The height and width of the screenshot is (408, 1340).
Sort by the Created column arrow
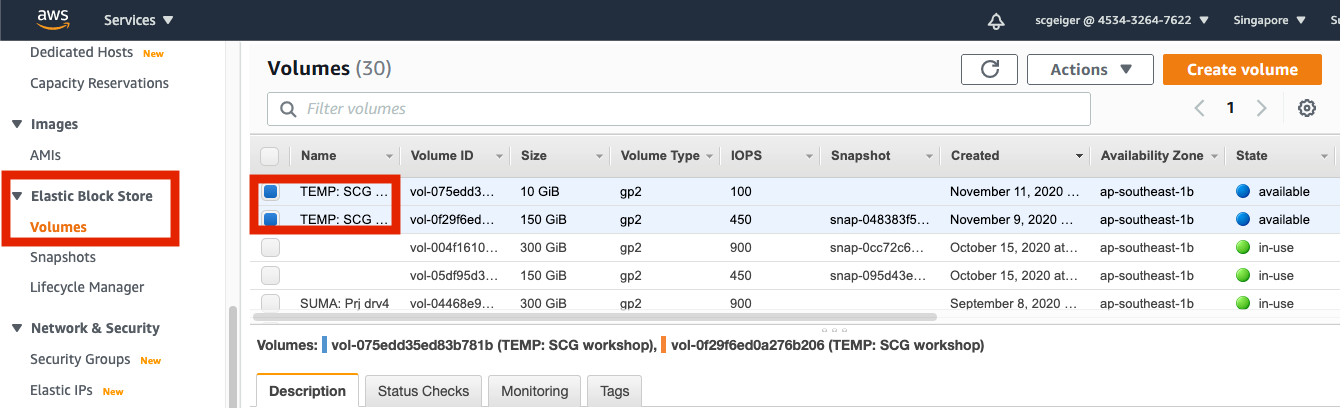coord(1079,156)
